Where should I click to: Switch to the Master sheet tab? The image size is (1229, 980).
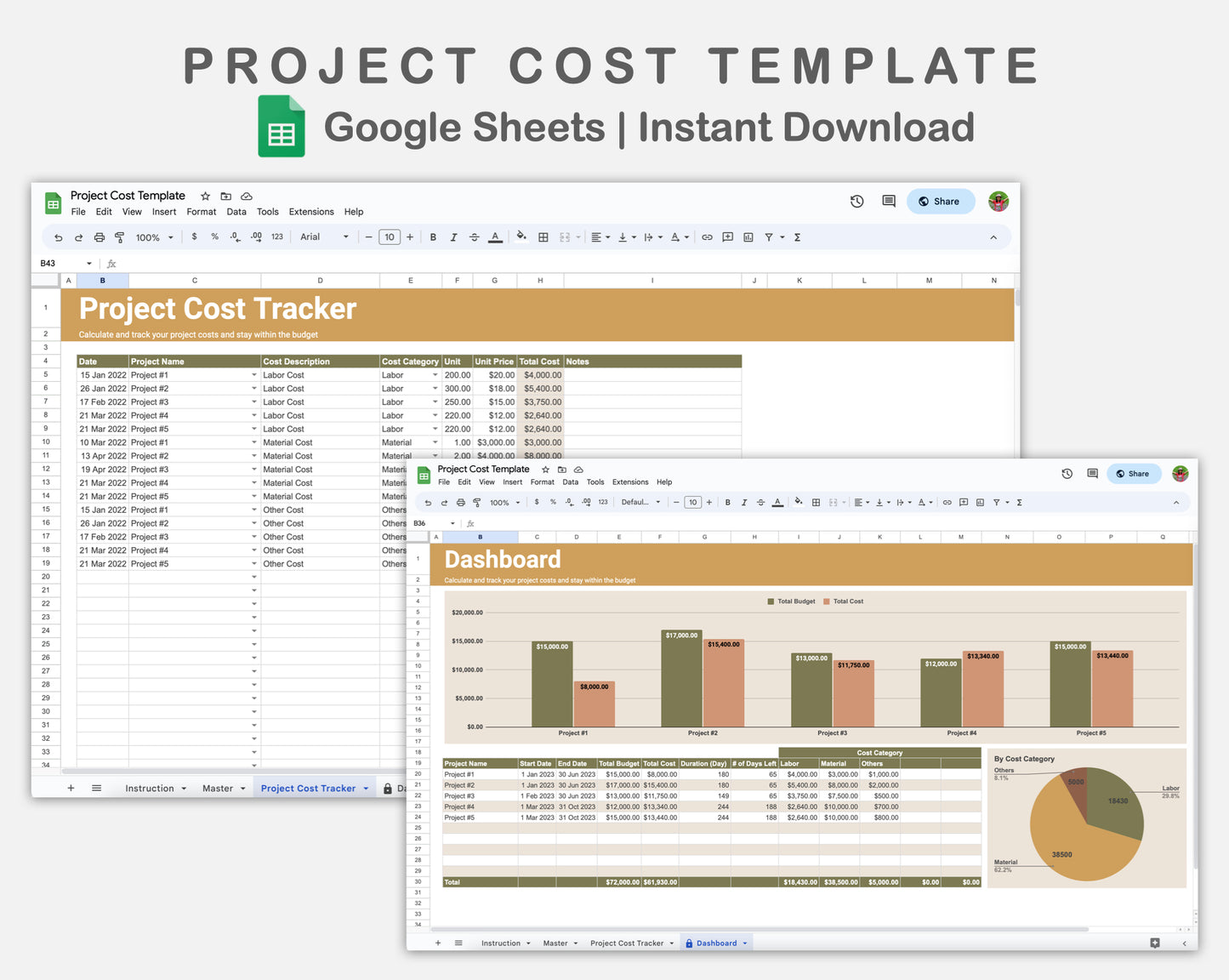[217, 788]
